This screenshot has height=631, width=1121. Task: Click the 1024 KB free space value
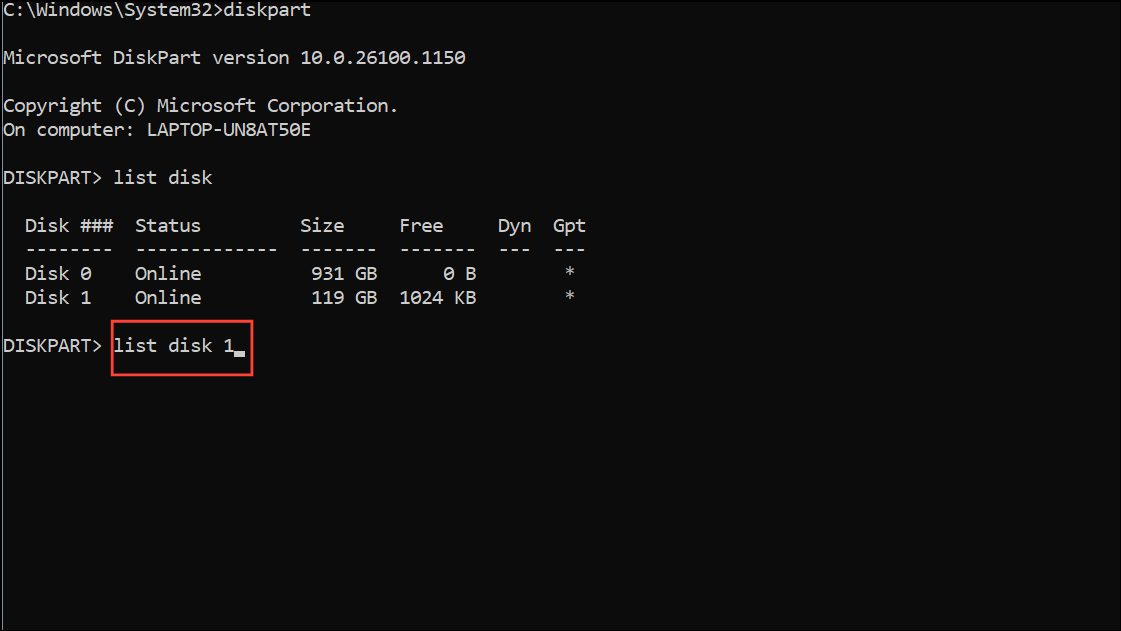[x=438, y=298]
